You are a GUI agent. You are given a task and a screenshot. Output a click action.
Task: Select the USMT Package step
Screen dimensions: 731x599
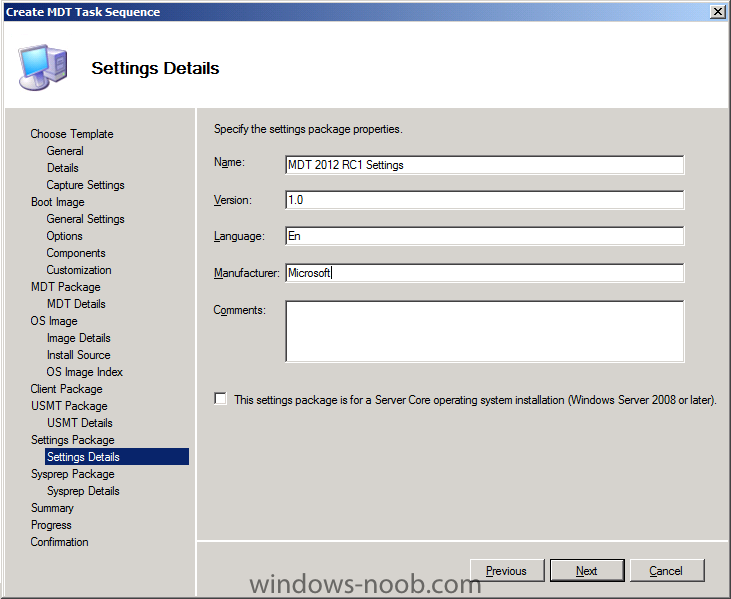click(69, 406)
